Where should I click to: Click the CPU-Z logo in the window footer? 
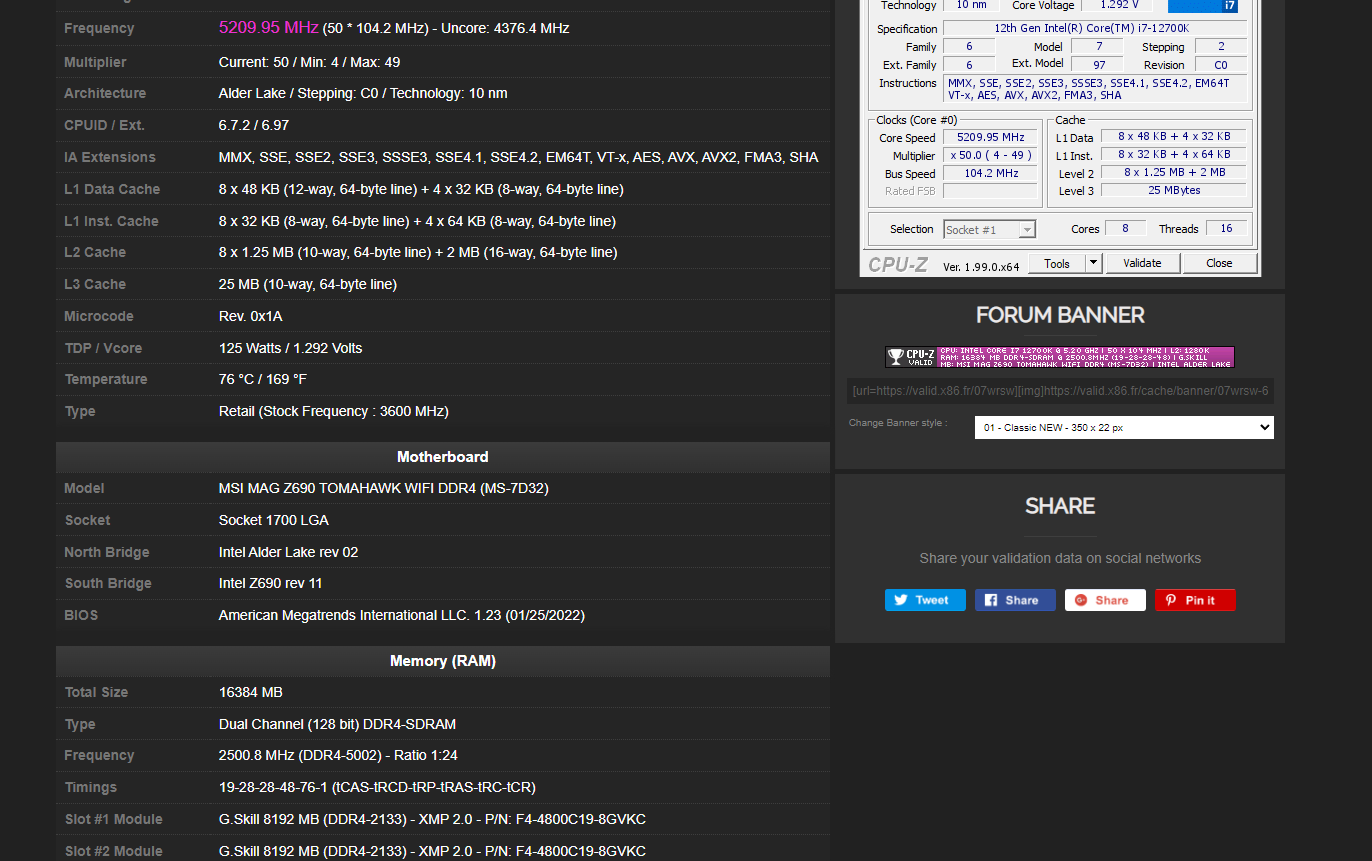click(x=898, y=264)
